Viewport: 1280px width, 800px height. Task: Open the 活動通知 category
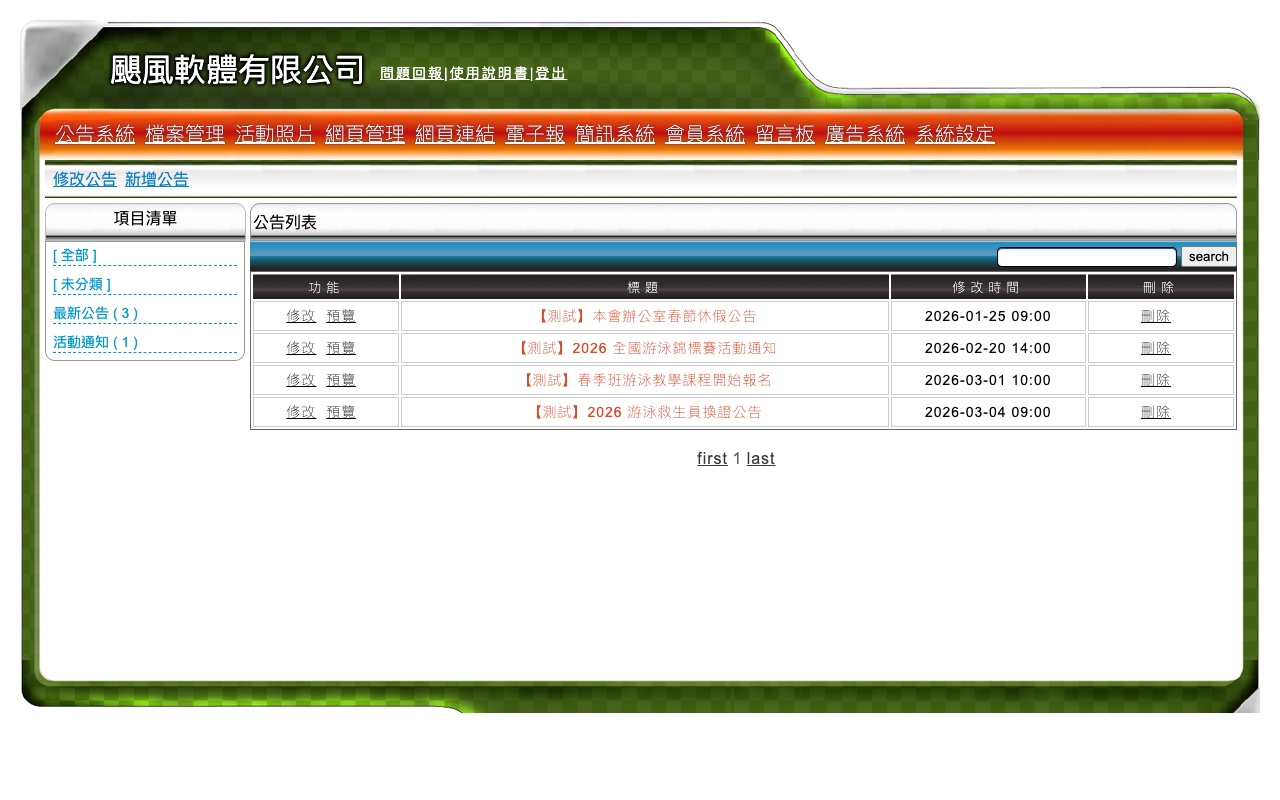(95, 342)
